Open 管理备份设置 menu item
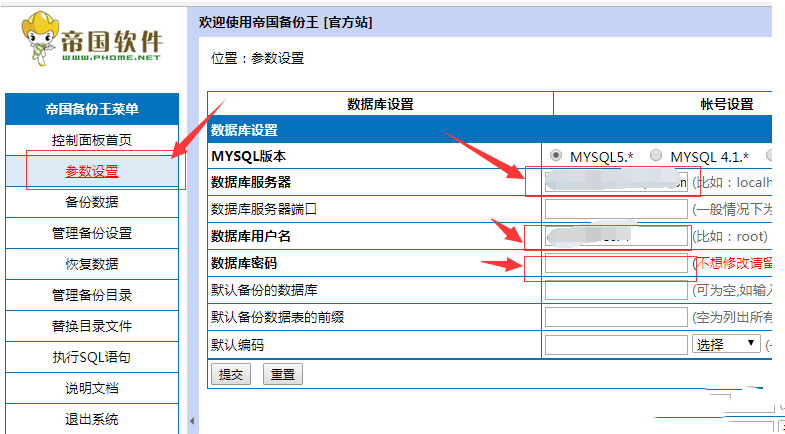The width and height of the screenshot is (785, 434). (92, 233)
